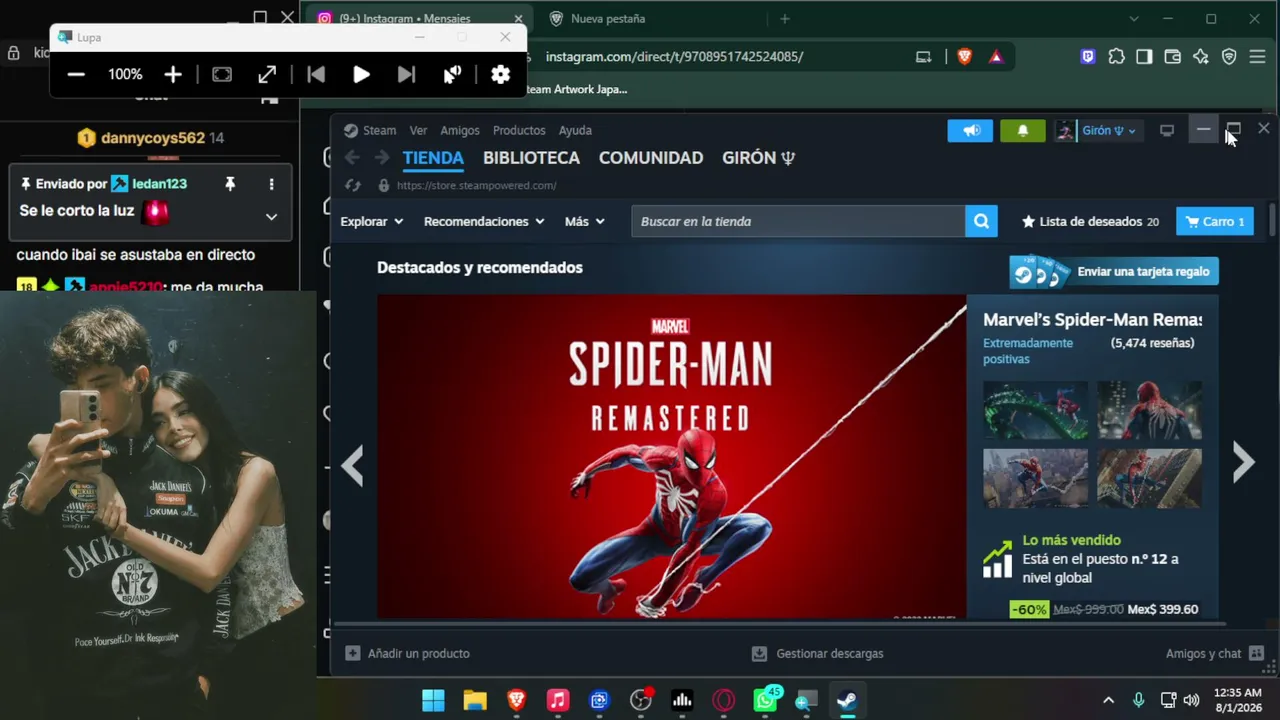Open WhatsApp from the taskbar

pos(765,700)
